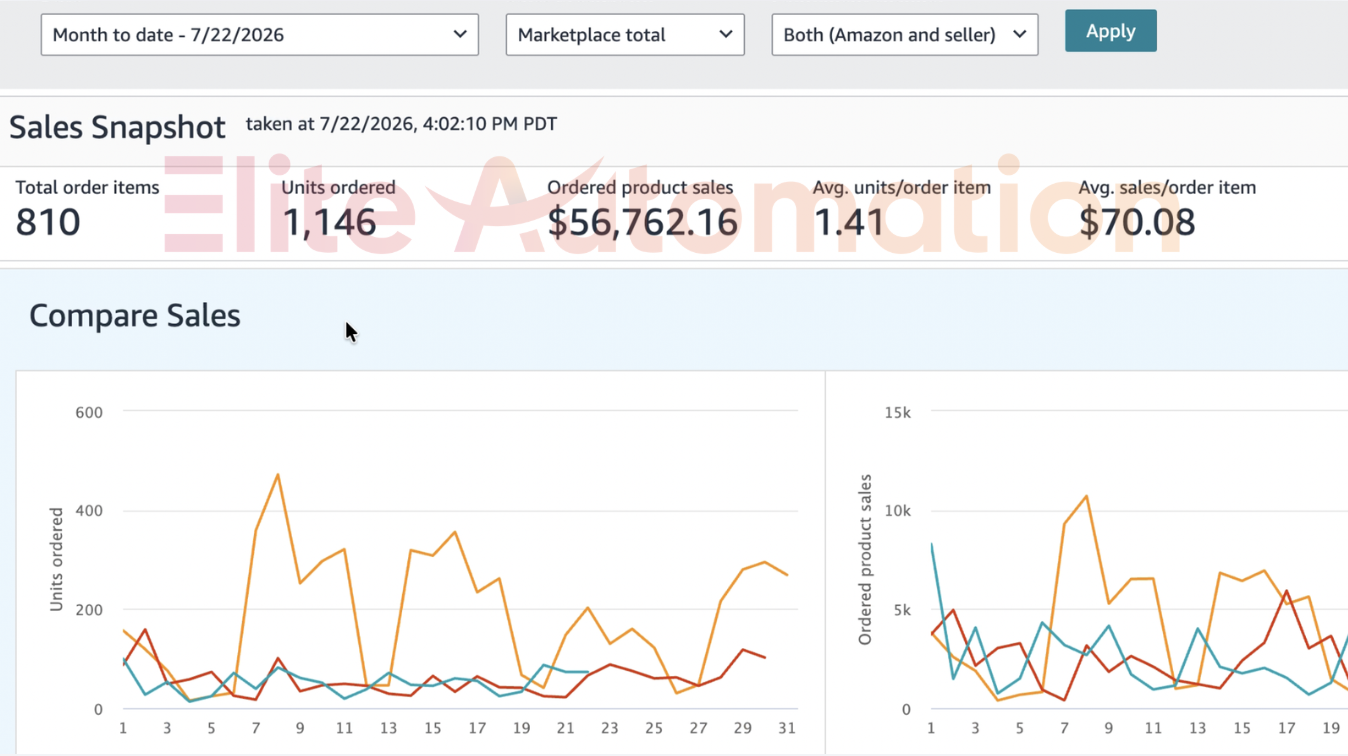Click day 29 on the units chart axis
This screenshot has width=1348, height=756.
tap(743, 728)
